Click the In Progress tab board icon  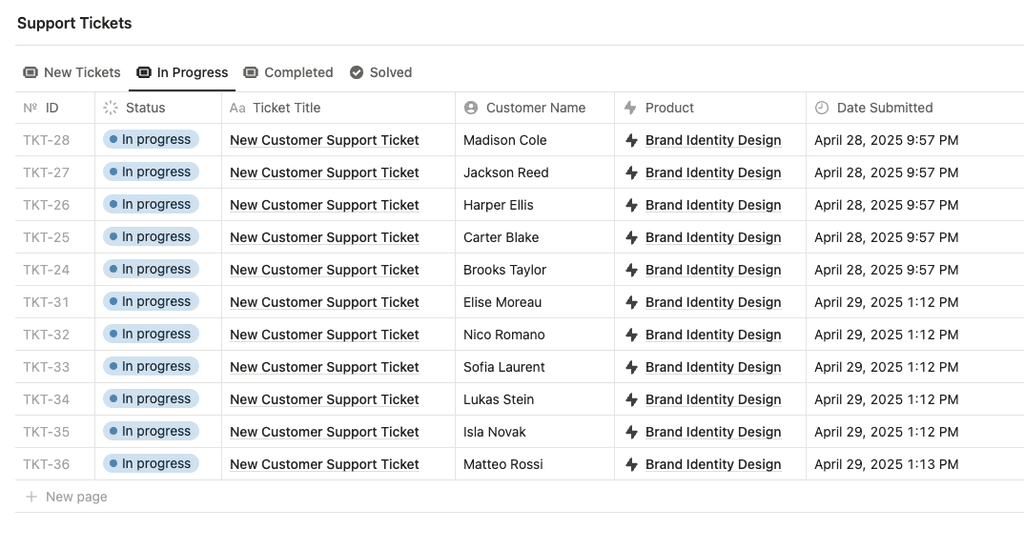144,73
